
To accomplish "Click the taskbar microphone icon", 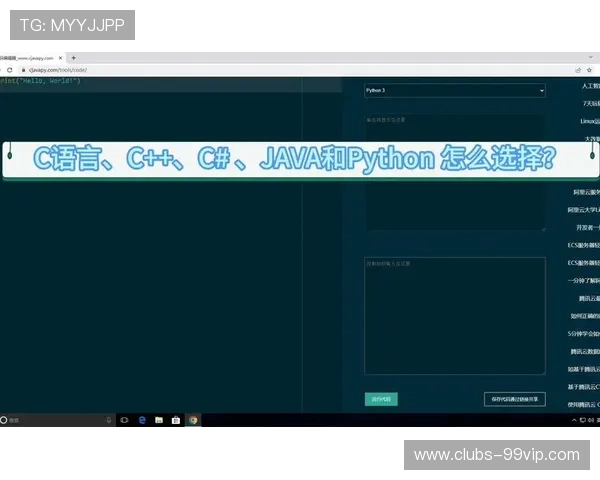I will [x=109, y=420].
